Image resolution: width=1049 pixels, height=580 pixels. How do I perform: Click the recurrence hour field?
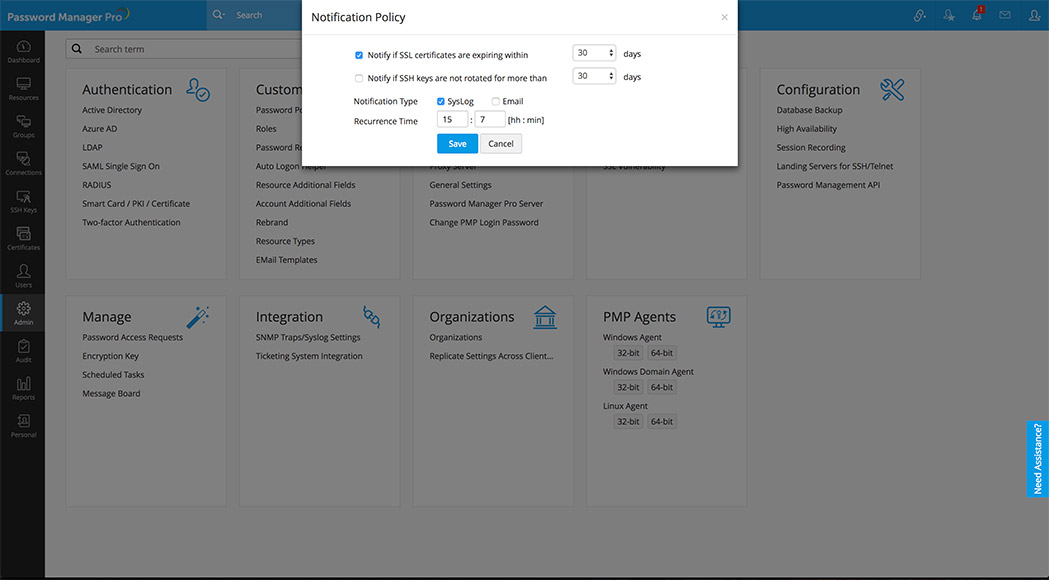[x=452, y=120]
